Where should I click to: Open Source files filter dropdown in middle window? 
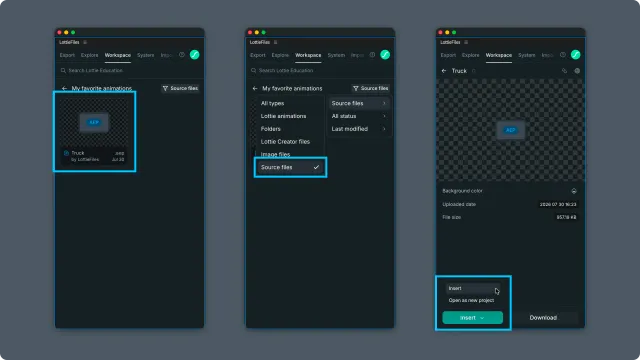[371, 88]
